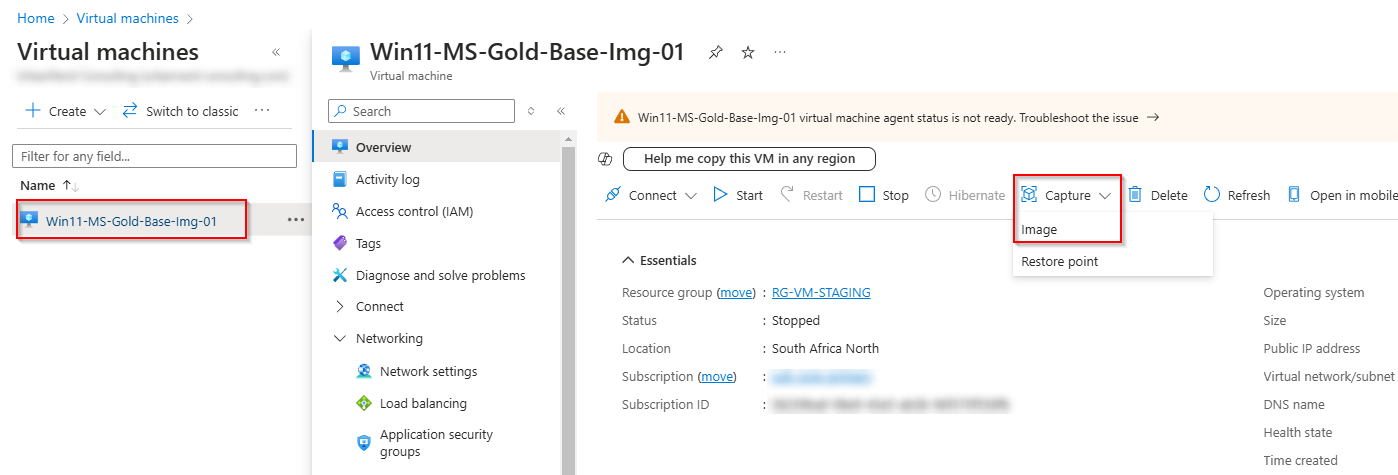Open the RG-VM-STAGING resource group link
The height and width of the screenshot is (475, 1398).
[821, 293]
